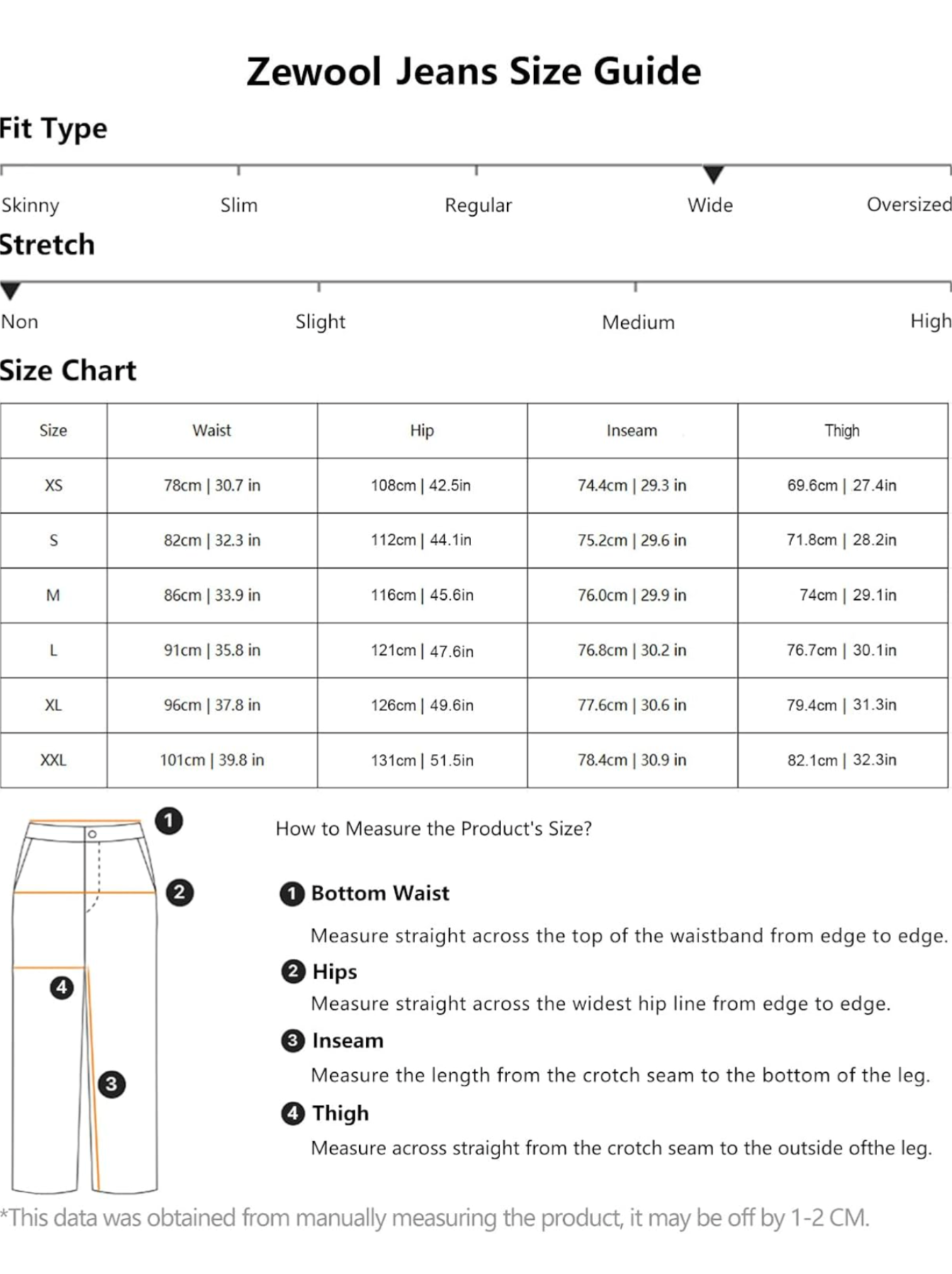Click the triangle marker on the Fit Type scale
The width and height of the screenshot is (952, 1274).
pyautogui.click(x=713, y=174)
